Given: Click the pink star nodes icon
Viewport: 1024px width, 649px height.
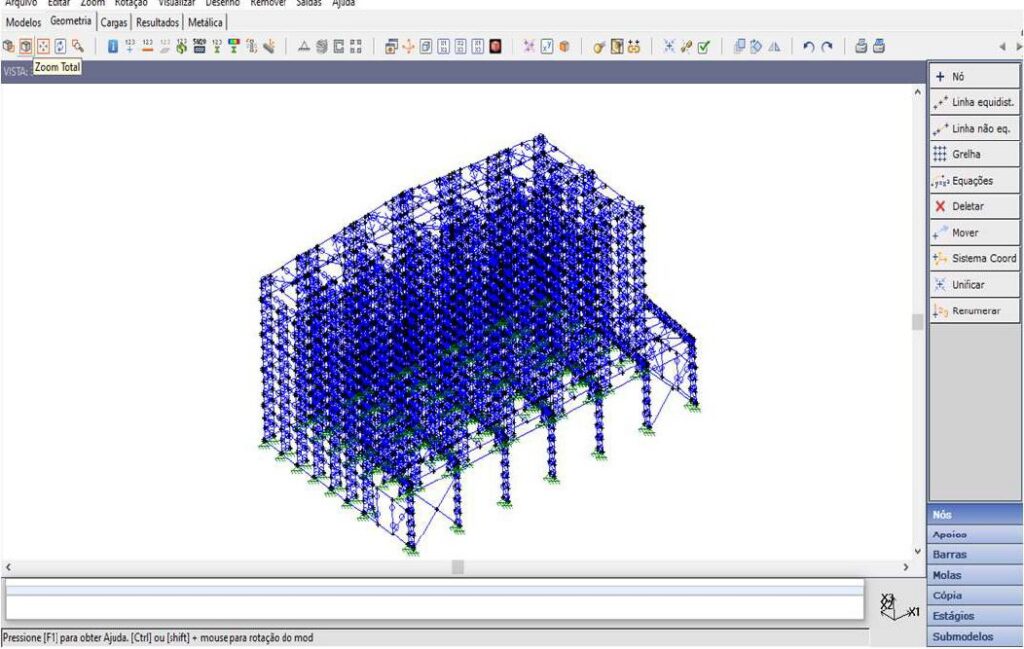Looking at the screenshot, I should pyautogui.click(x=530, y=46).
